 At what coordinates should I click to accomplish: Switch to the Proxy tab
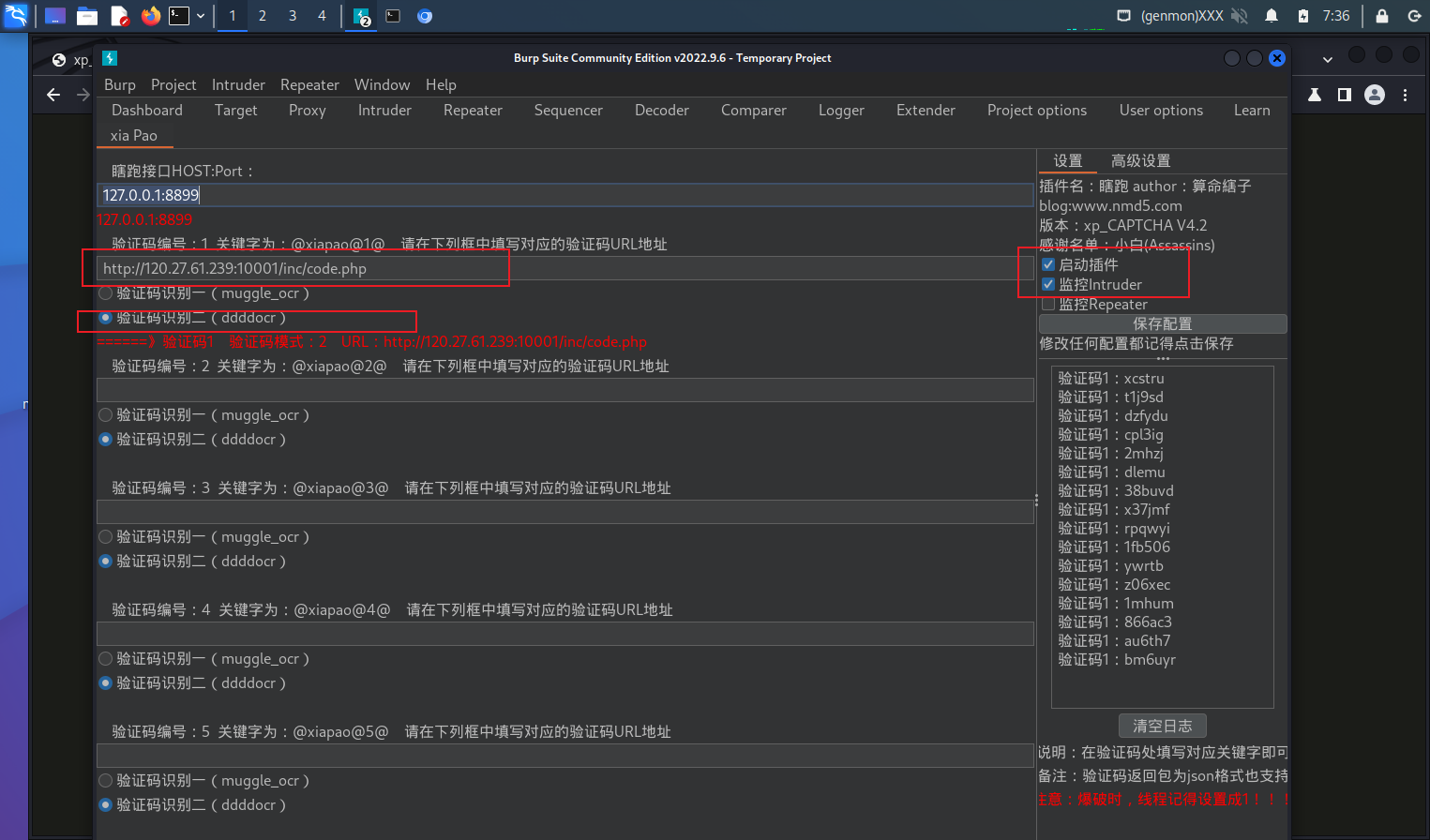pyautogui.click(x=308, y=110)
